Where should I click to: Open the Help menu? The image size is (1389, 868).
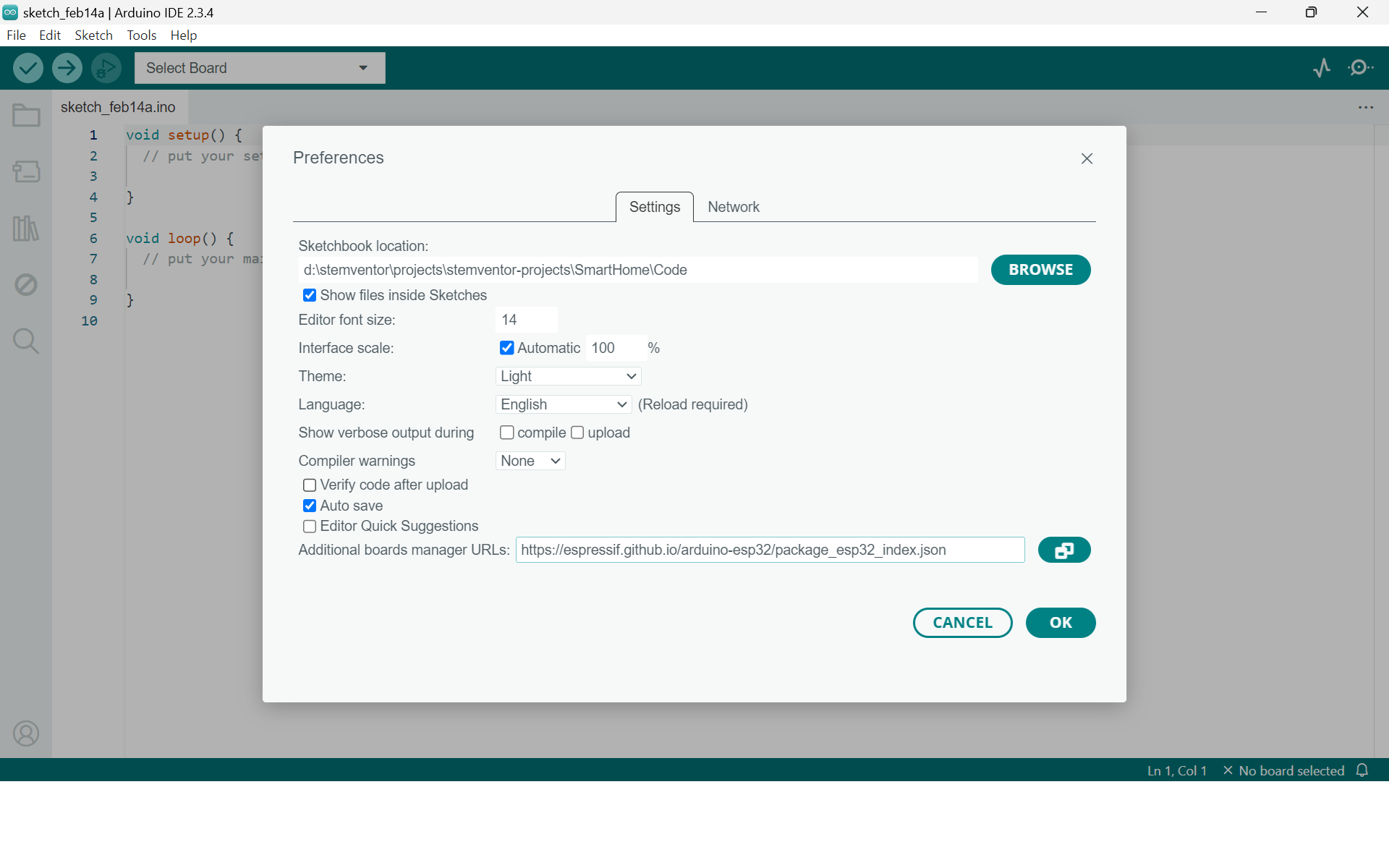tap(184, 35)
